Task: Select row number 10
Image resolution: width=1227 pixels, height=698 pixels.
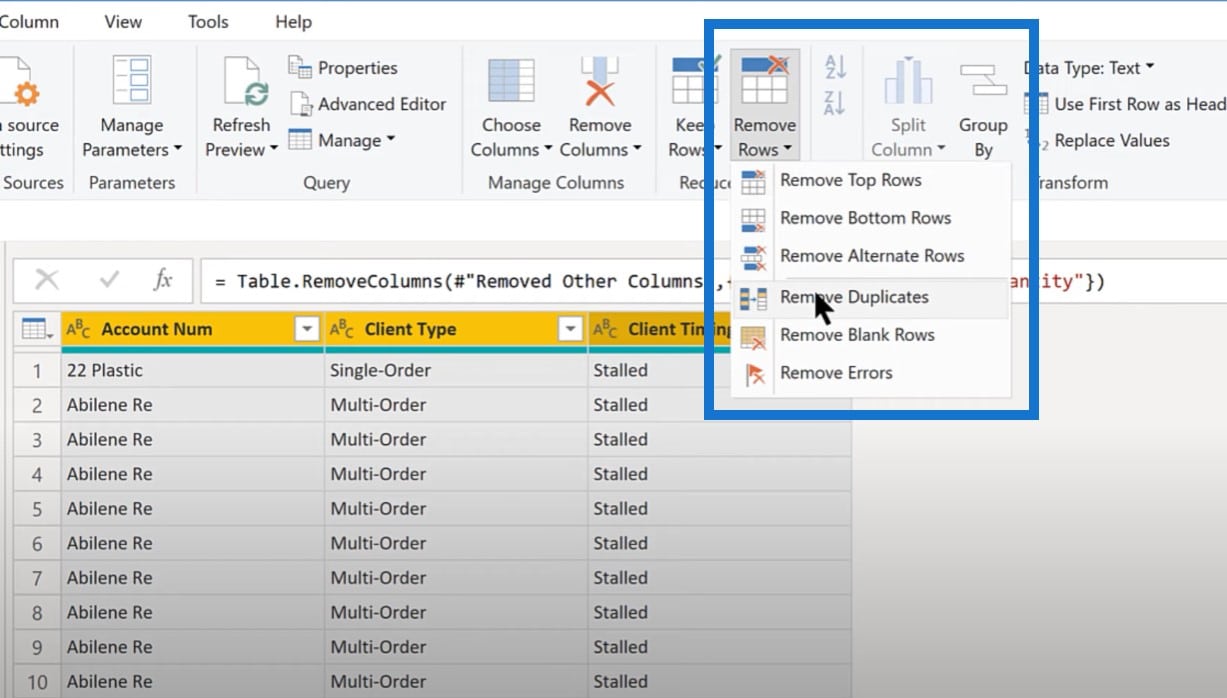Action: click(x=36, y=682)
